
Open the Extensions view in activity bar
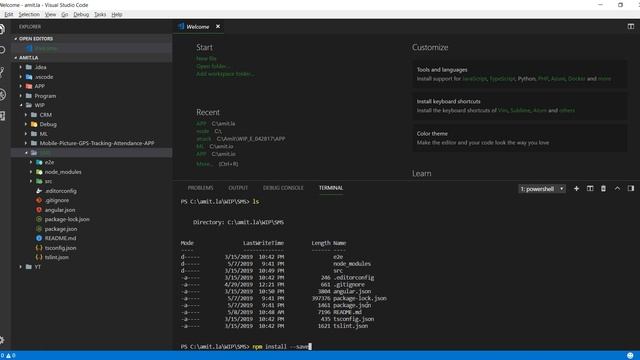[x=2, y=116]
